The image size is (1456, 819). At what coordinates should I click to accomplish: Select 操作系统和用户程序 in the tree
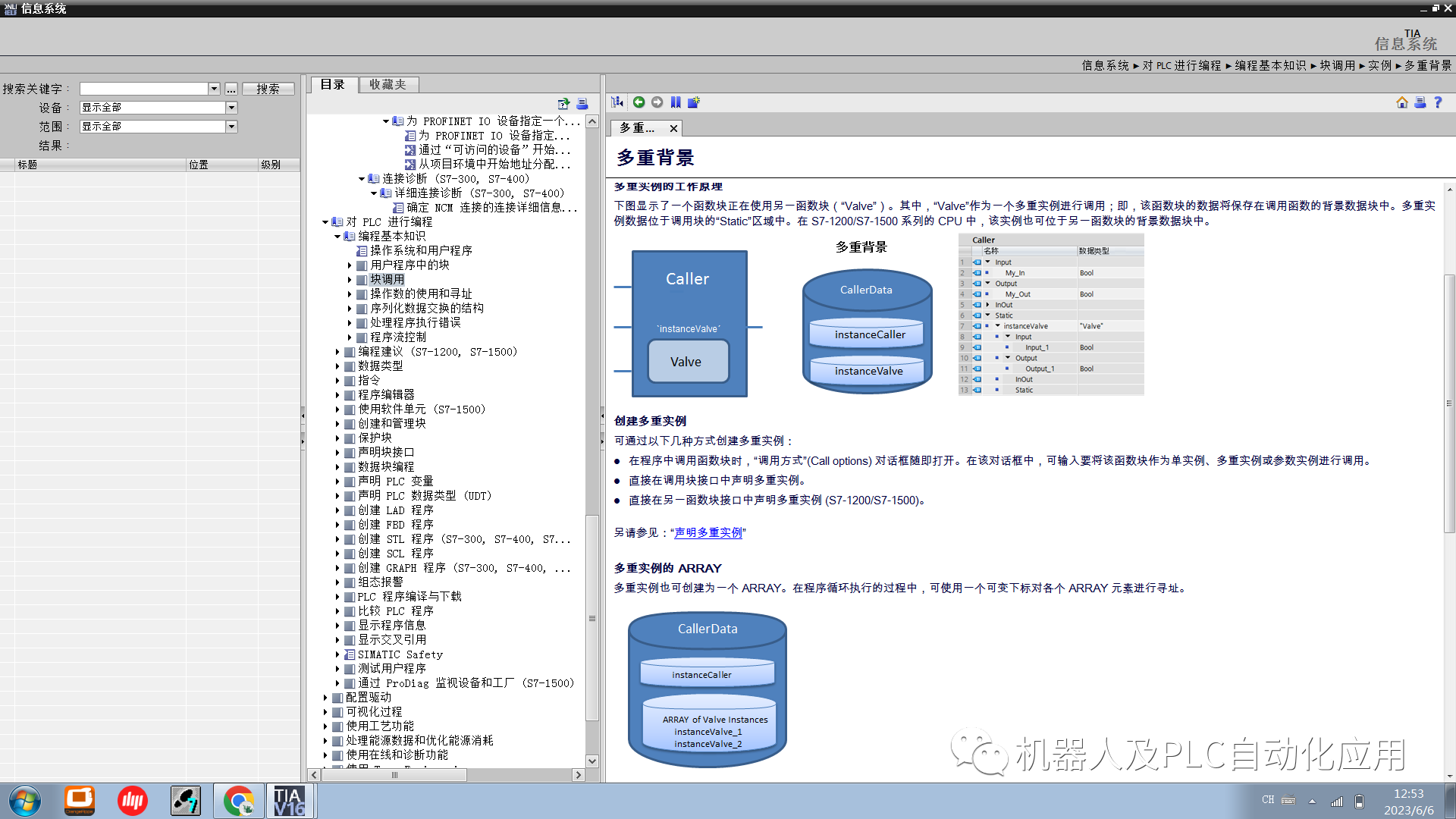(x=421, y=251)
